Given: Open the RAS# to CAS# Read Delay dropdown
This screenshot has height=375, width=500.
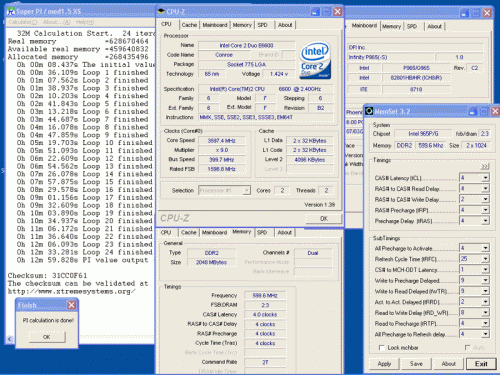Looking at the screenshot, I should [485, 188].
